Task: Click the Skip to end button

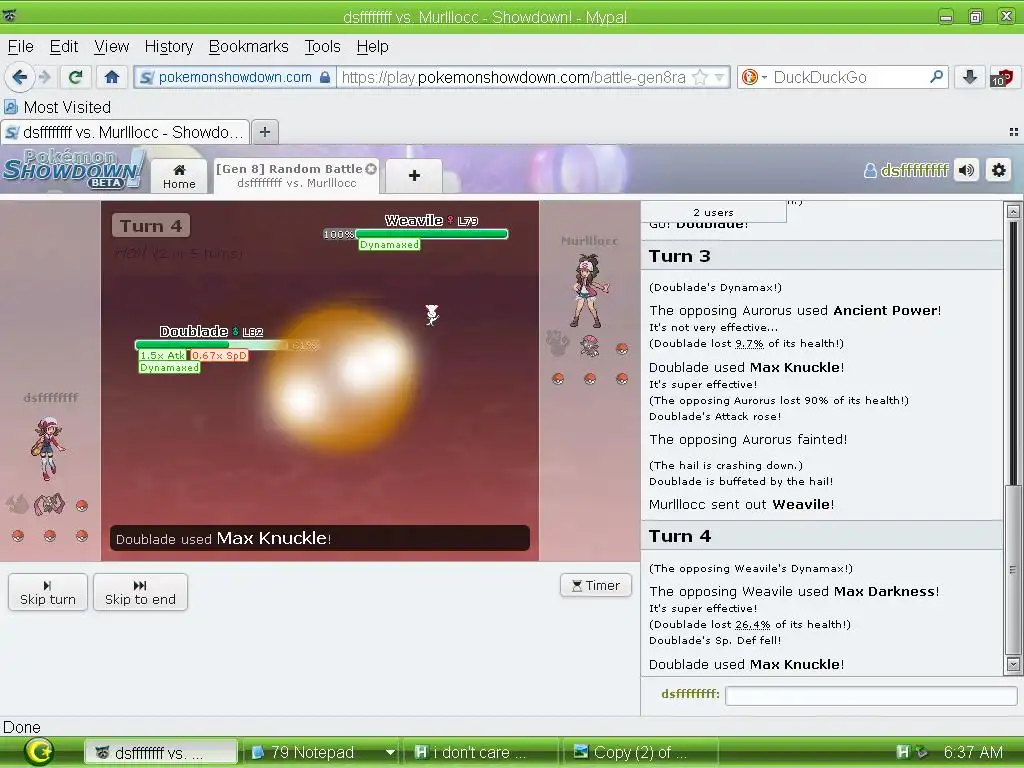Action: (x=140, y=592)
